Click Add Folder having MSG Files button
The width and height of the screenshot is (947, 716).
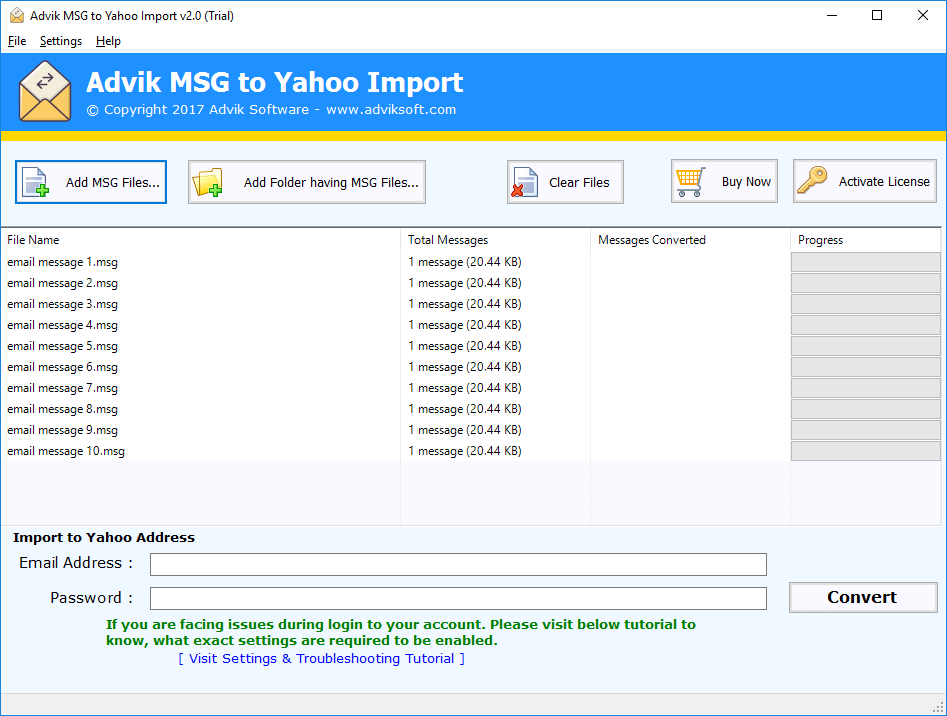click(307, 182)
